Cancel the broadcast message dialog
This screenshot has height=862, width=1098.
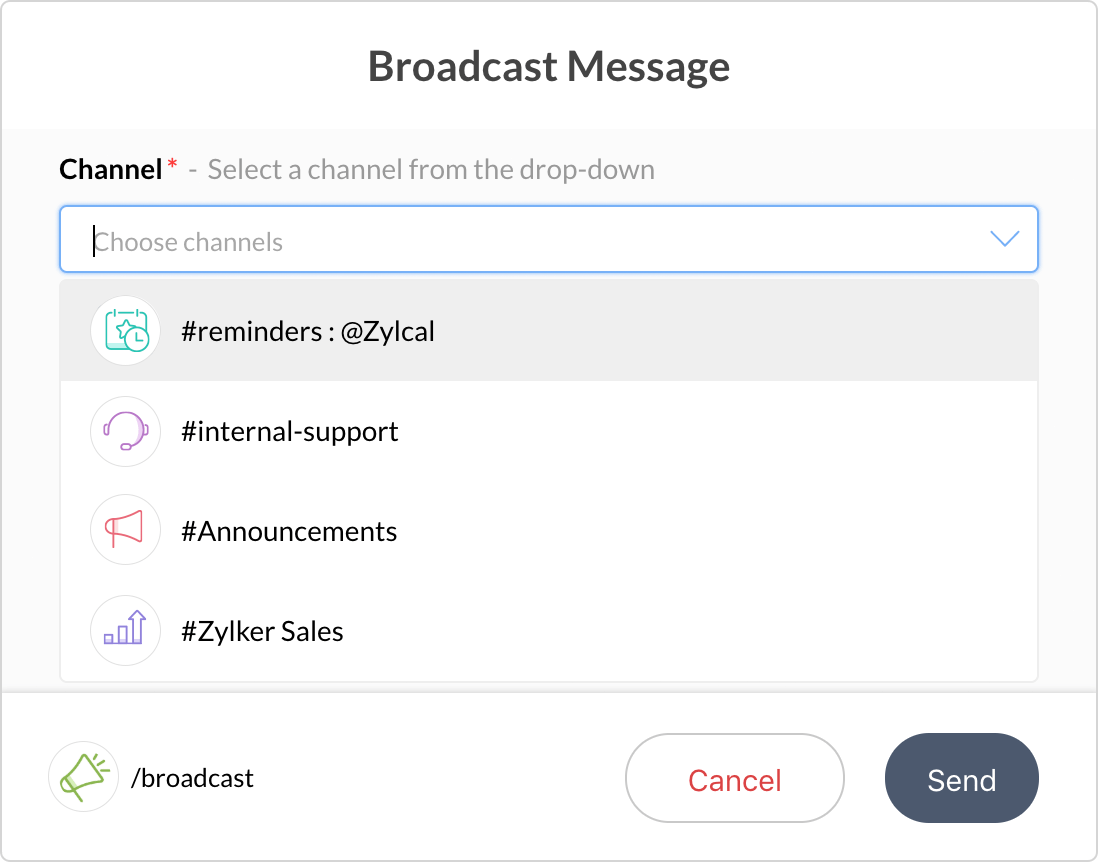pyautogui.click(x=735, y=780)
